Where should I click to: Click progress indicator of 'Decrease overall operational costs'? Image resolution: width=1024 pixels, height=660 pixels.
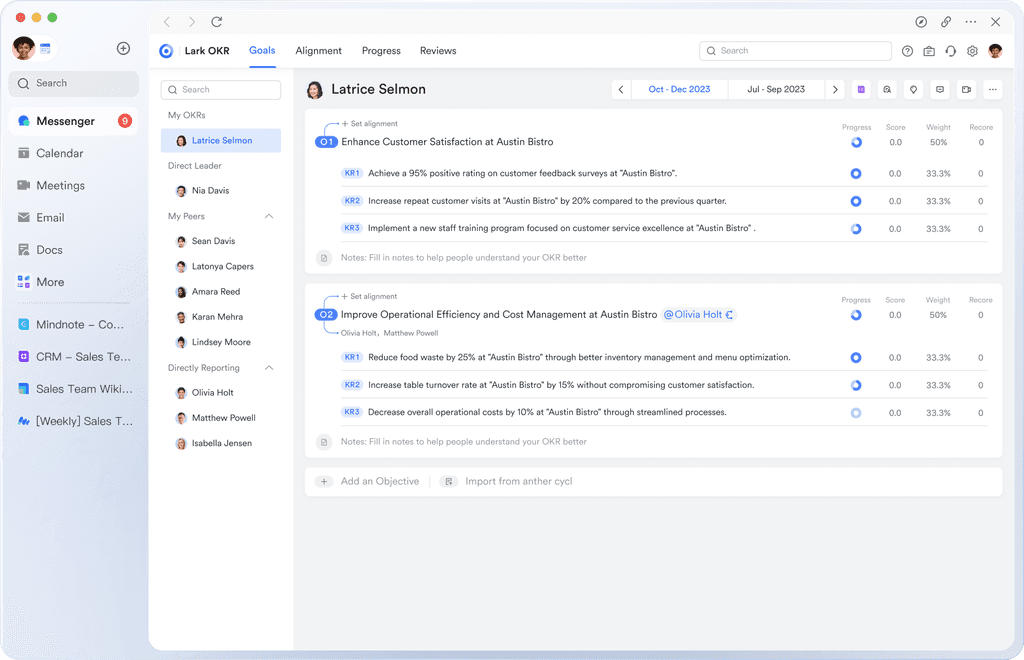(x=856, y=413)
